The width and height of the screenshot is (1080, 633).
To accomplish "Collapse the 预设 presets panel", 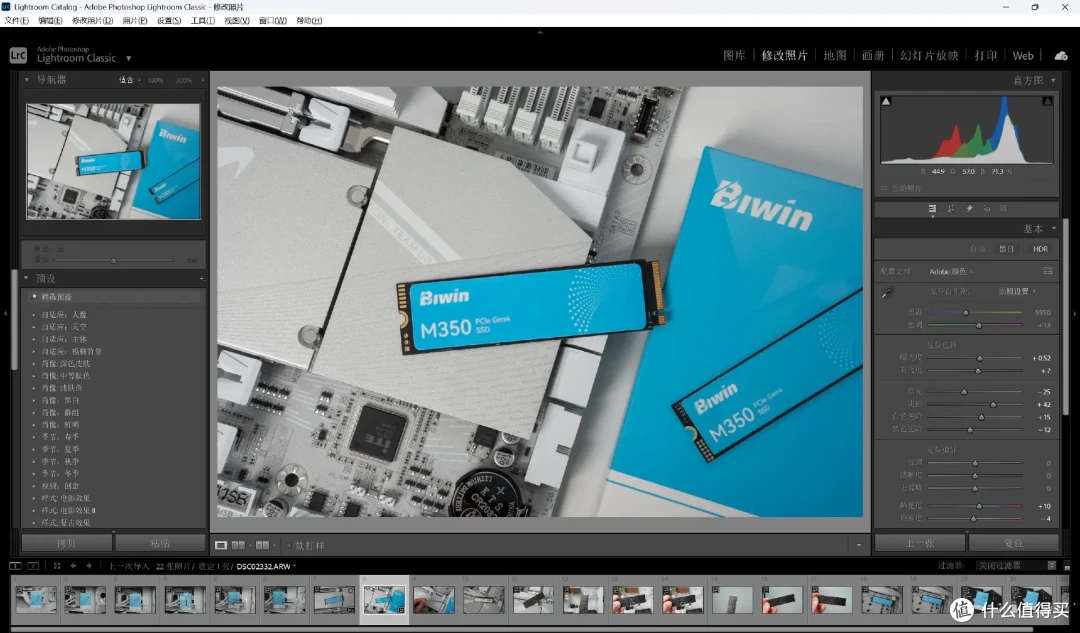I will [26, 278].
